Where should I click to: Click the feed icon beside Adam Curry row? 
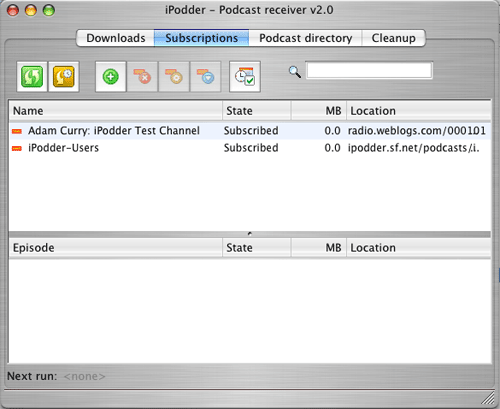pos(17,131)
